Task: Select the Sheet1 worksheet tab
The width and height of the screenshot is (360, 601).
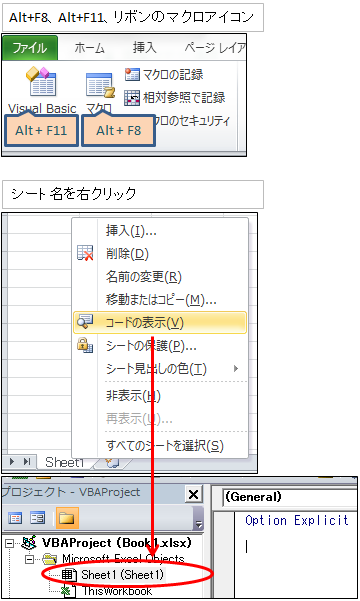Action: (x=64, y=462)
